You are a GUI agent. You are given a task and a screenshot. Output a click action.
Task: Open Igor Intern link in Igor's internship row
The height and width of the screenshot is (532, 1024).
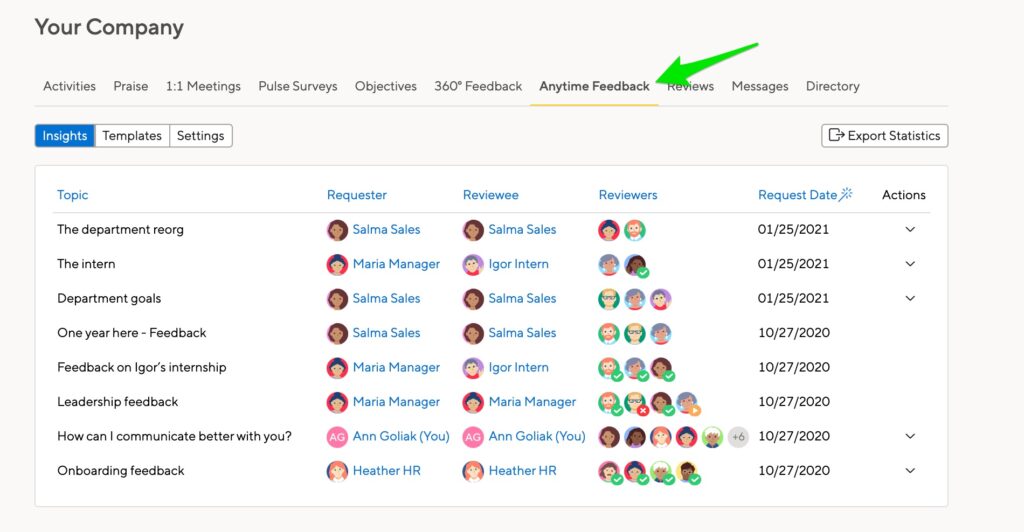(x=519, y=368)
